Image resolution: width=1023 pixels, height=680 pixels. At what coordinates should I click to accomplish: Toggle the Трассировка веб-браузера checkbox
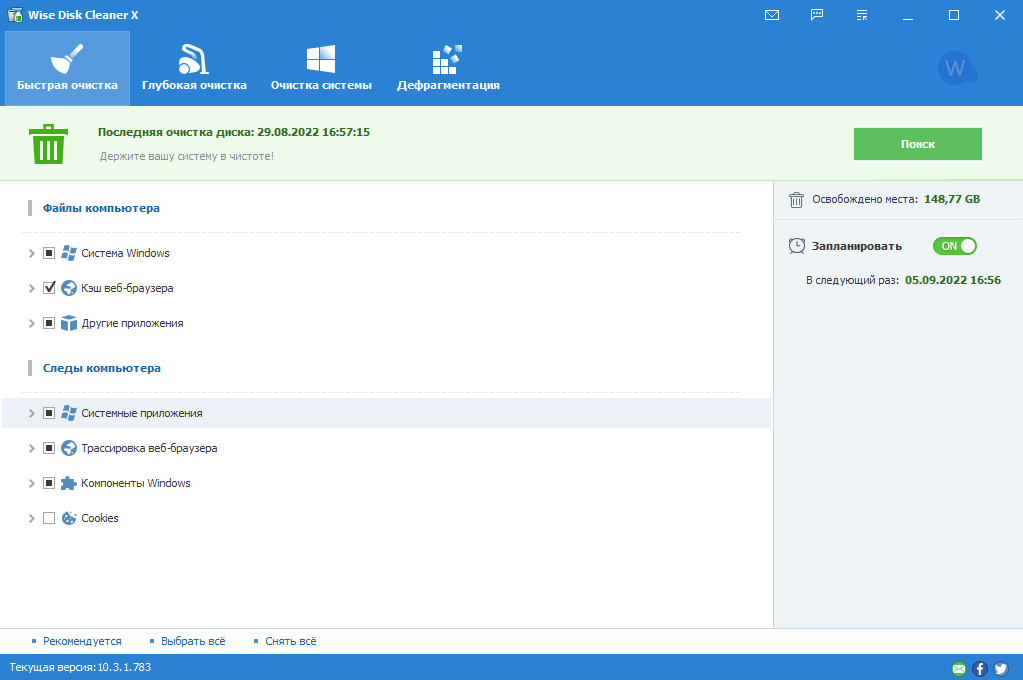(x=49, y=448)
